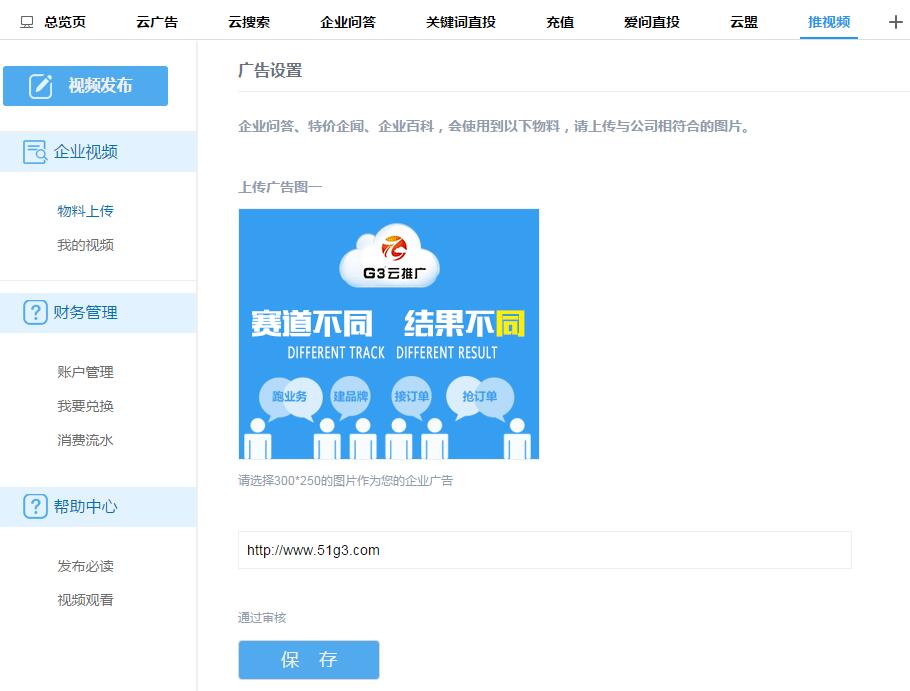Select the 关键词直投 tab
This screenshot has width=910, height=691.
tap(461, 22)
